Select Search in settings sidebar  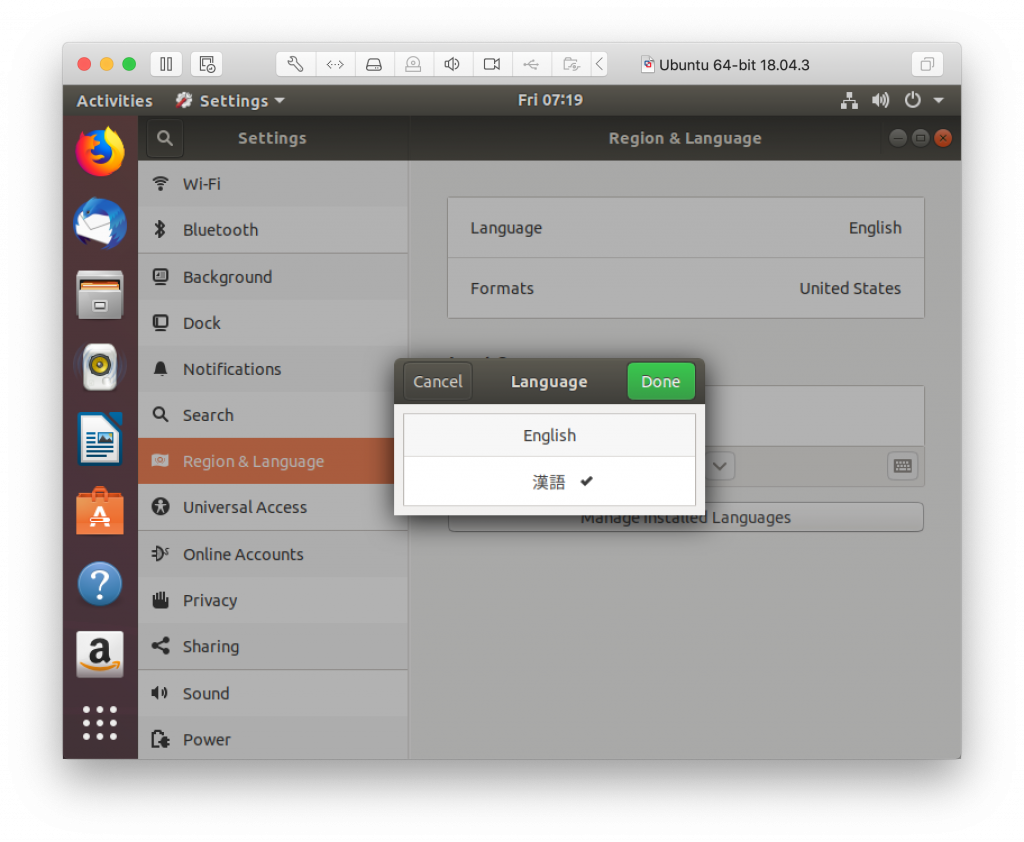point(273,415)
